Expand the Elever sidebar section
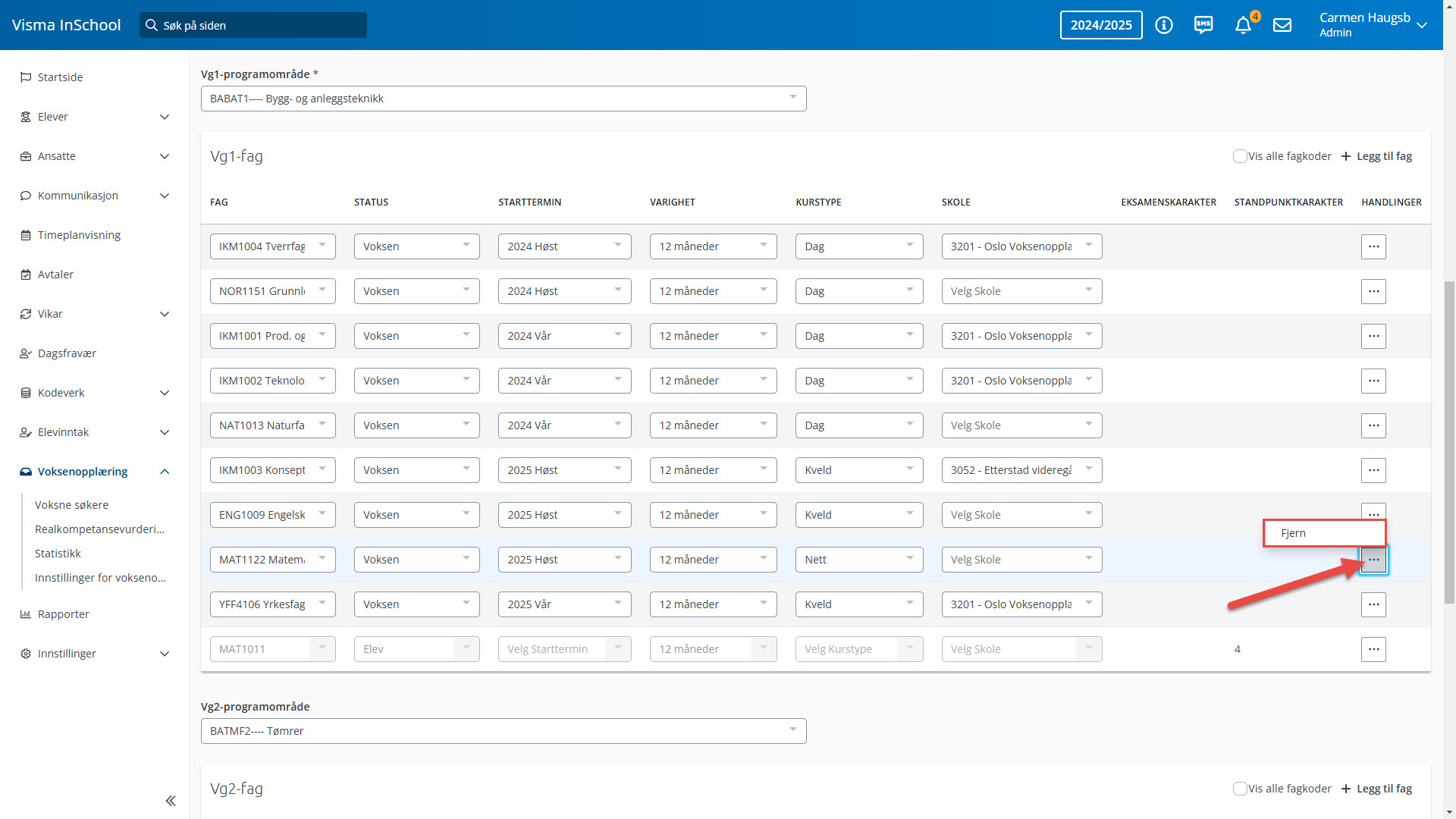Screen dimensions: 1456x819 tap(165, 117)
